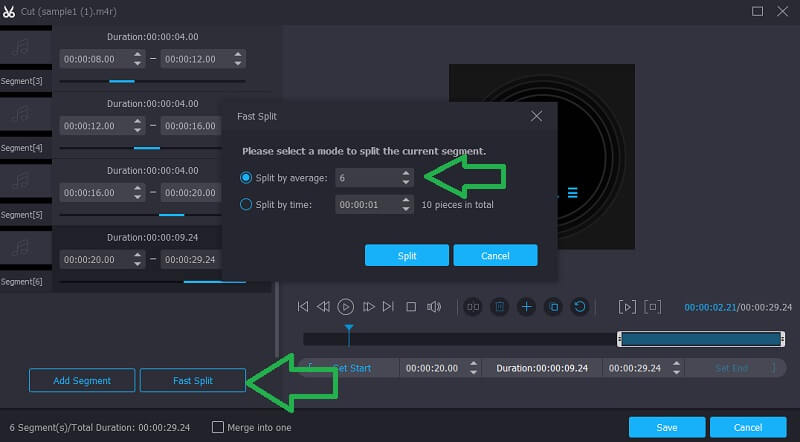
Task: Enable the Merge into one checkbox
Action: coord(218,427)
